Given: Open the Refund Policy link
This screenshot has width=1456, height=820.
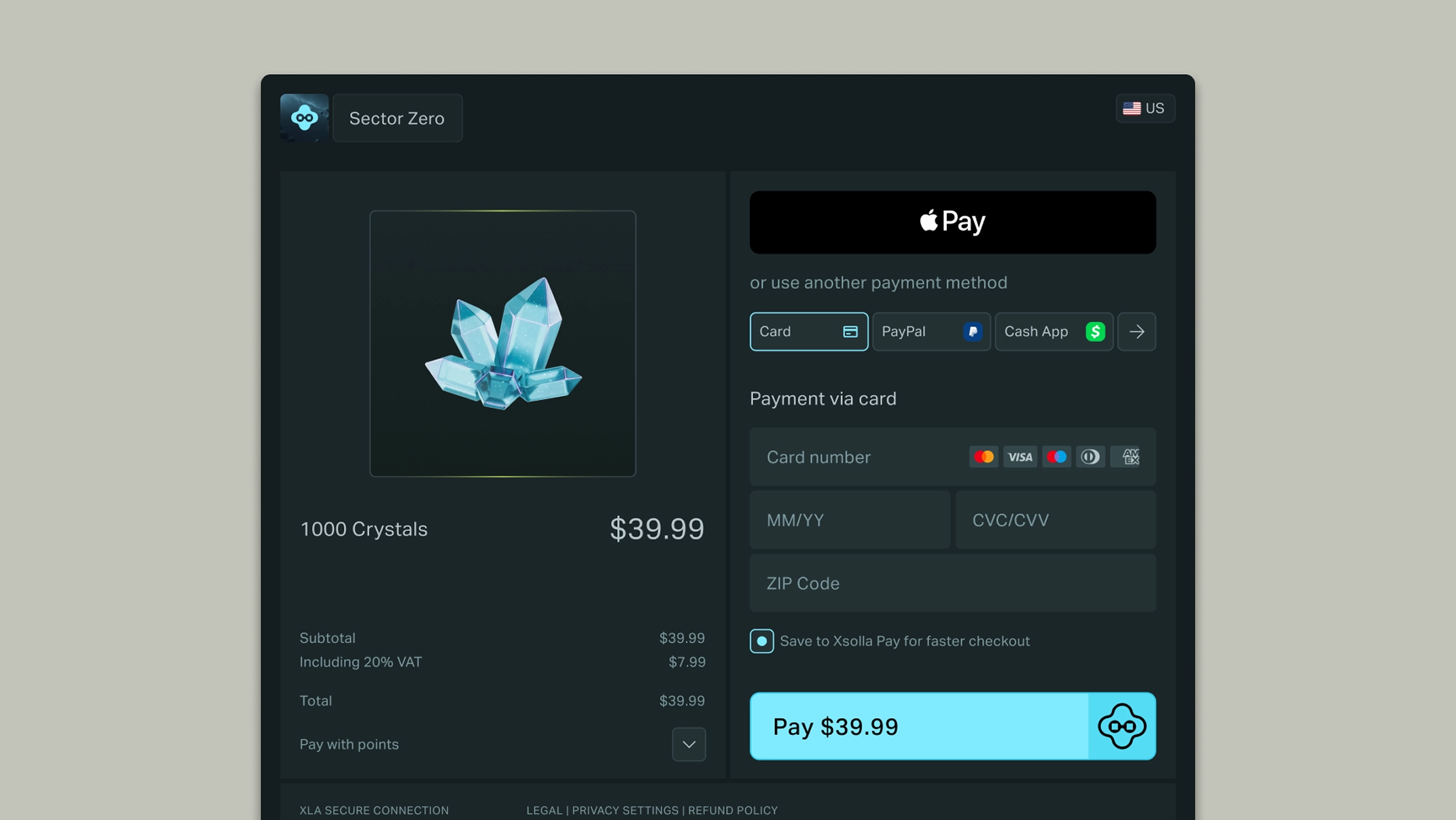Looking at the screenshot, I should click(x=733, y=810).
